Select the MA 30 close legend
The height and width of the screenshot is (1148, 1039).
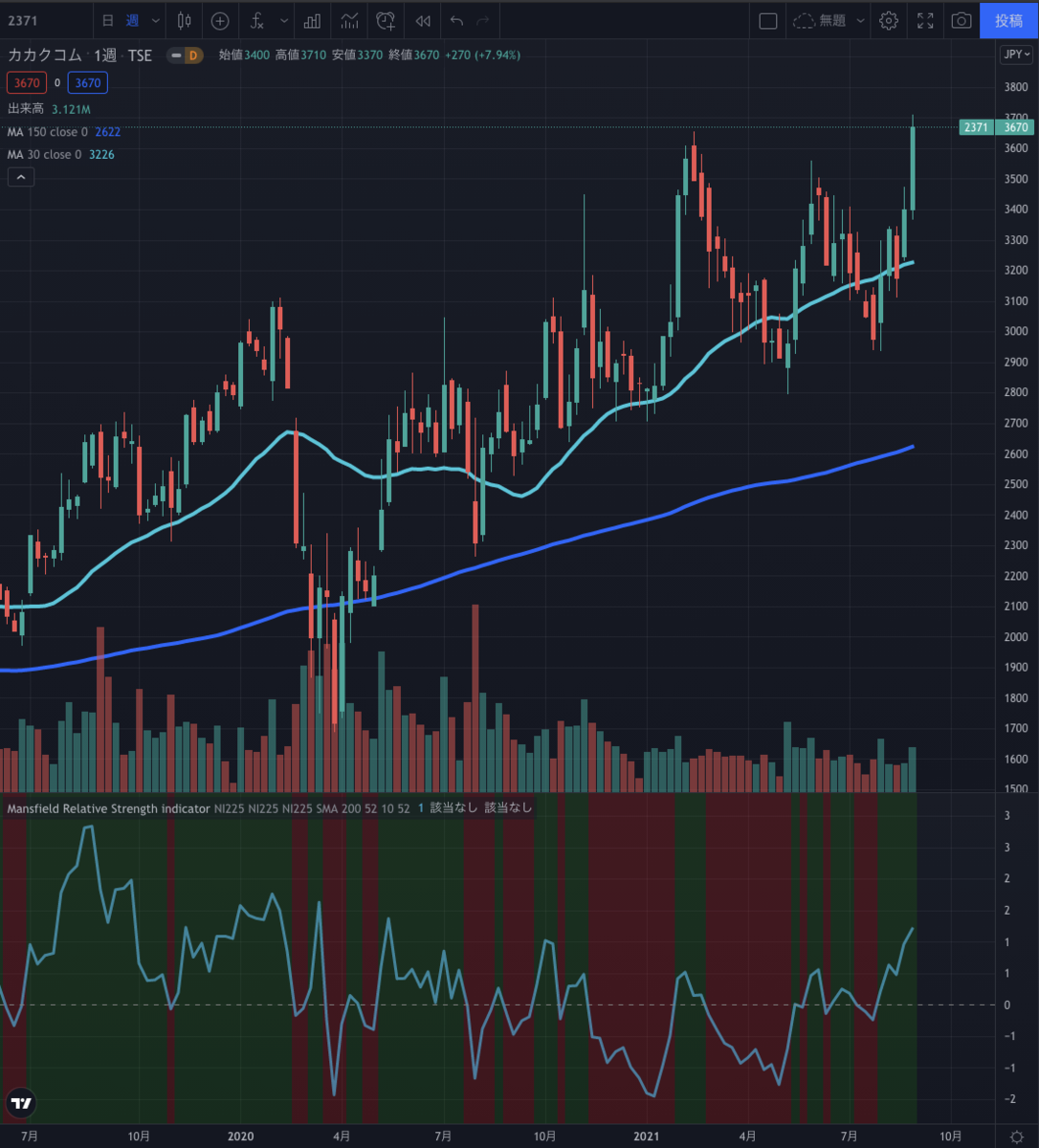pyautogui.click(x=44, y=154)
